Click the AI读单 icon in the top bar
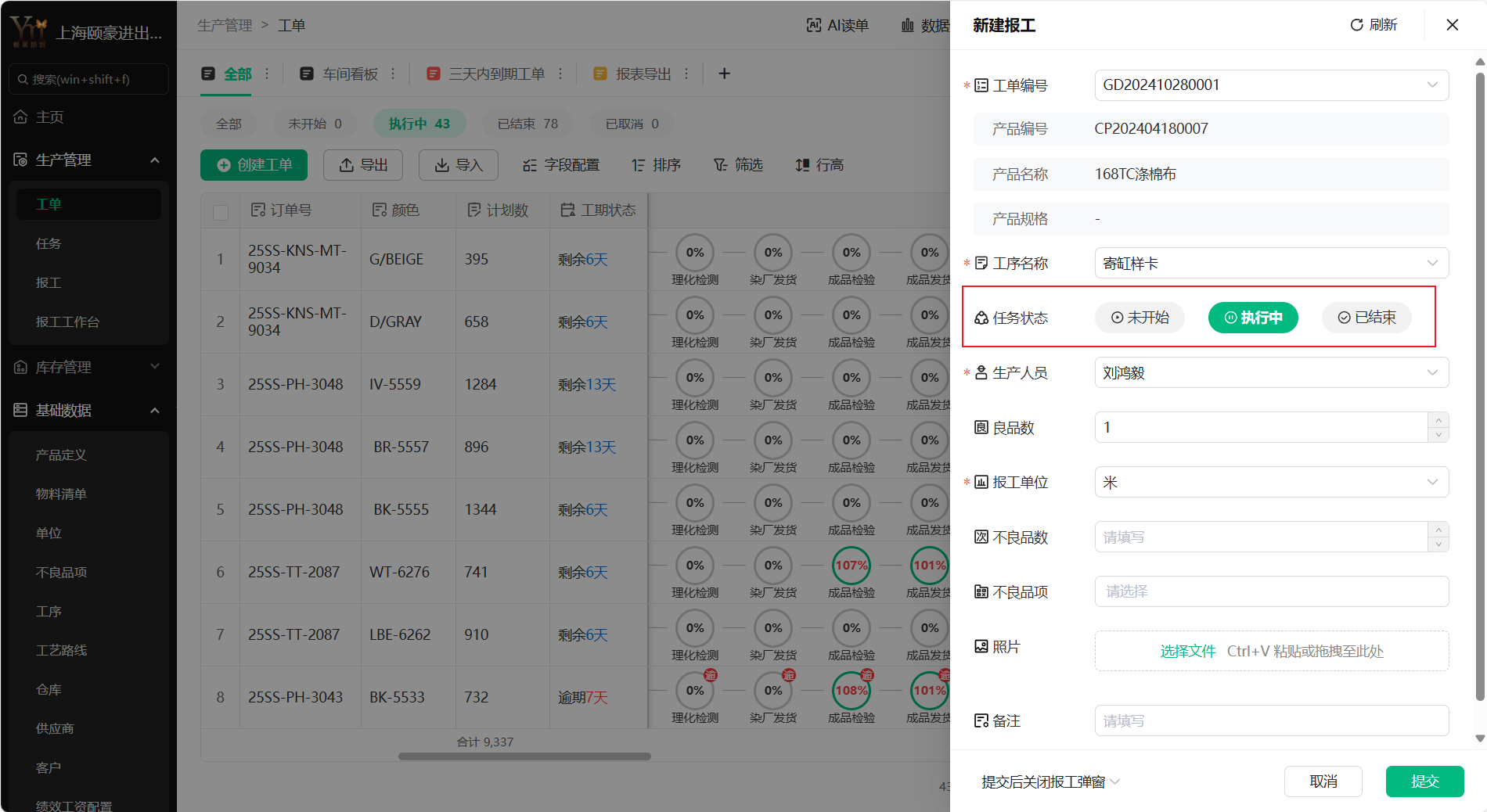The width and height of the screenshot is (1487, 812). pos(814,26)
